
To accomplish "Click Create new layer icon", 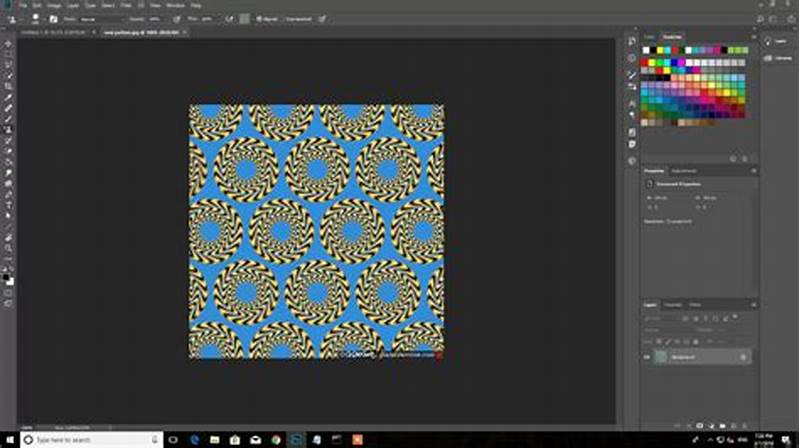I will pos(734,426).
